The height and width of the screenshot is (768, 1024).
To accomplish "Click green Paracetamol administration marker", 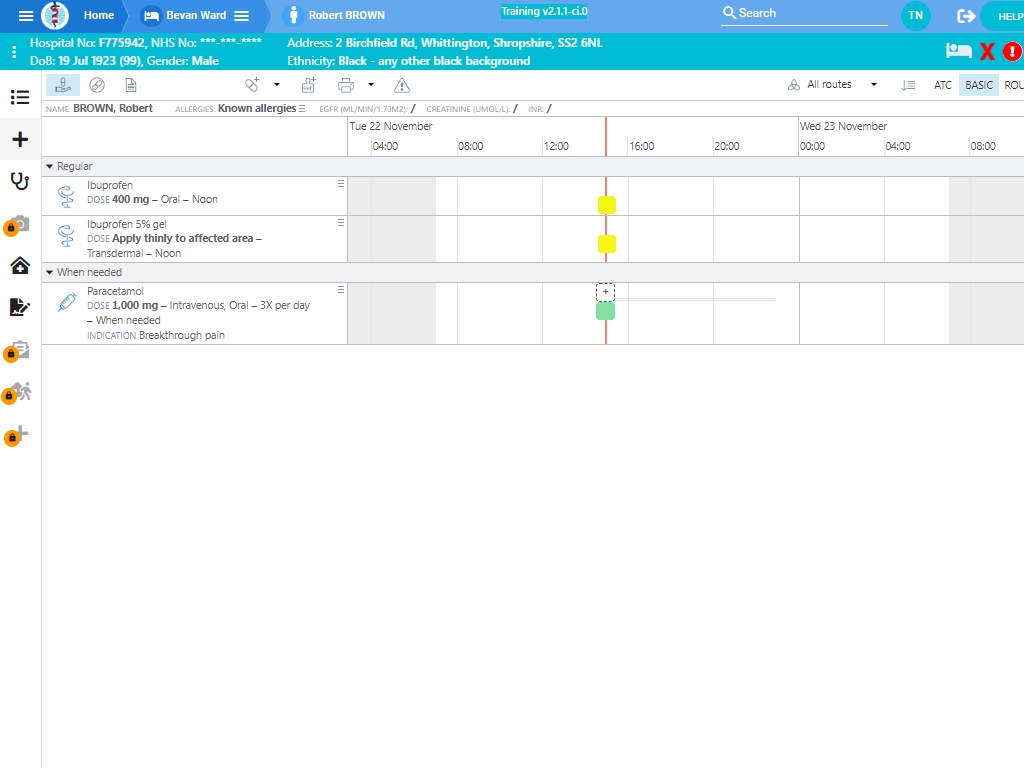I will click(605, 311).
